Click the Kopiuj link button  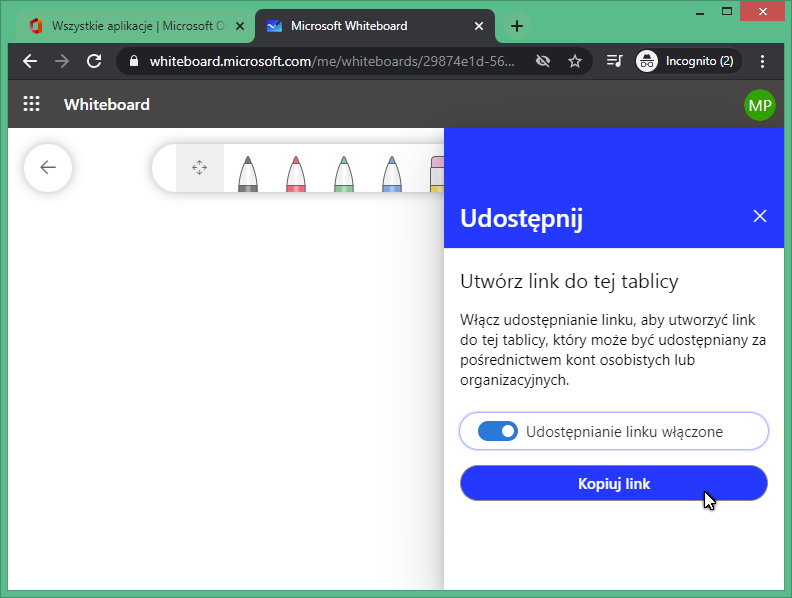pos(613,484)
